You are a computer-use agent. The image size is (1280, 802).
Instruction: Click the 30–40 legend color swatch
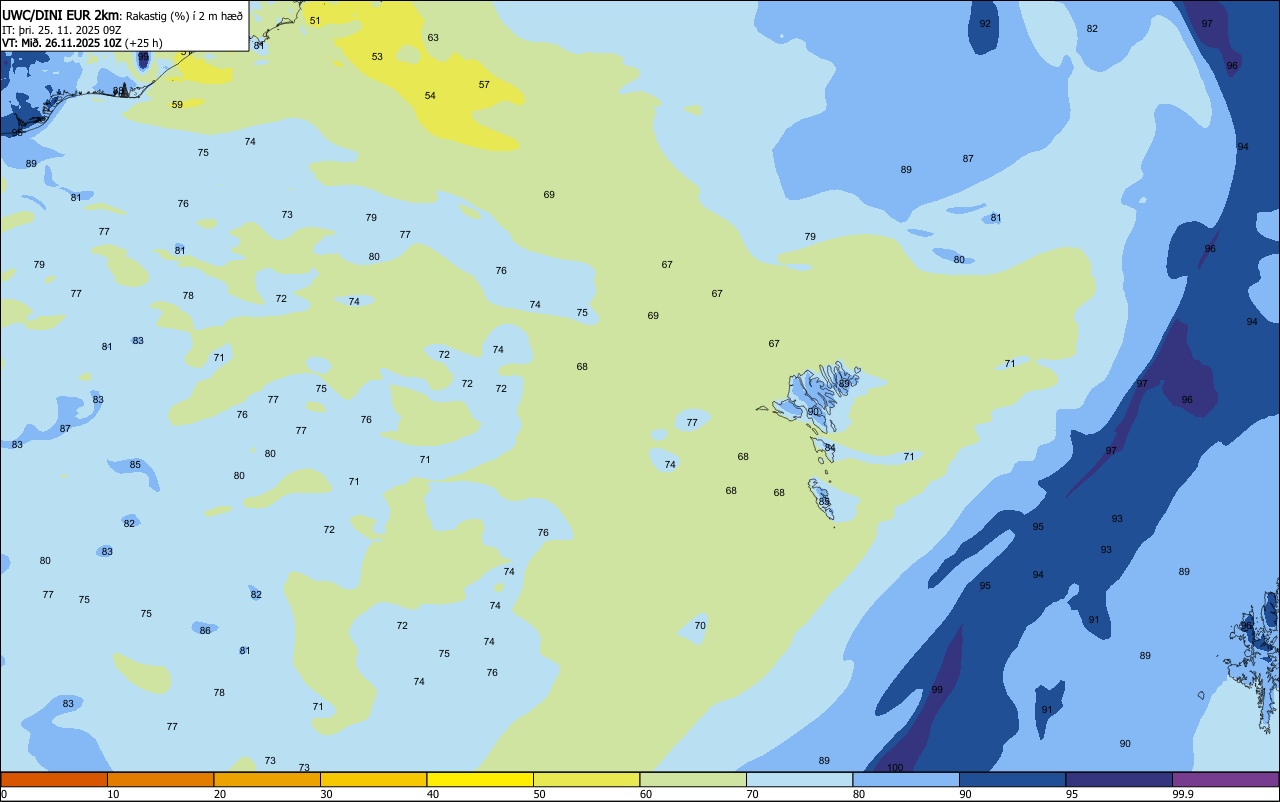(x=373, y=779)
